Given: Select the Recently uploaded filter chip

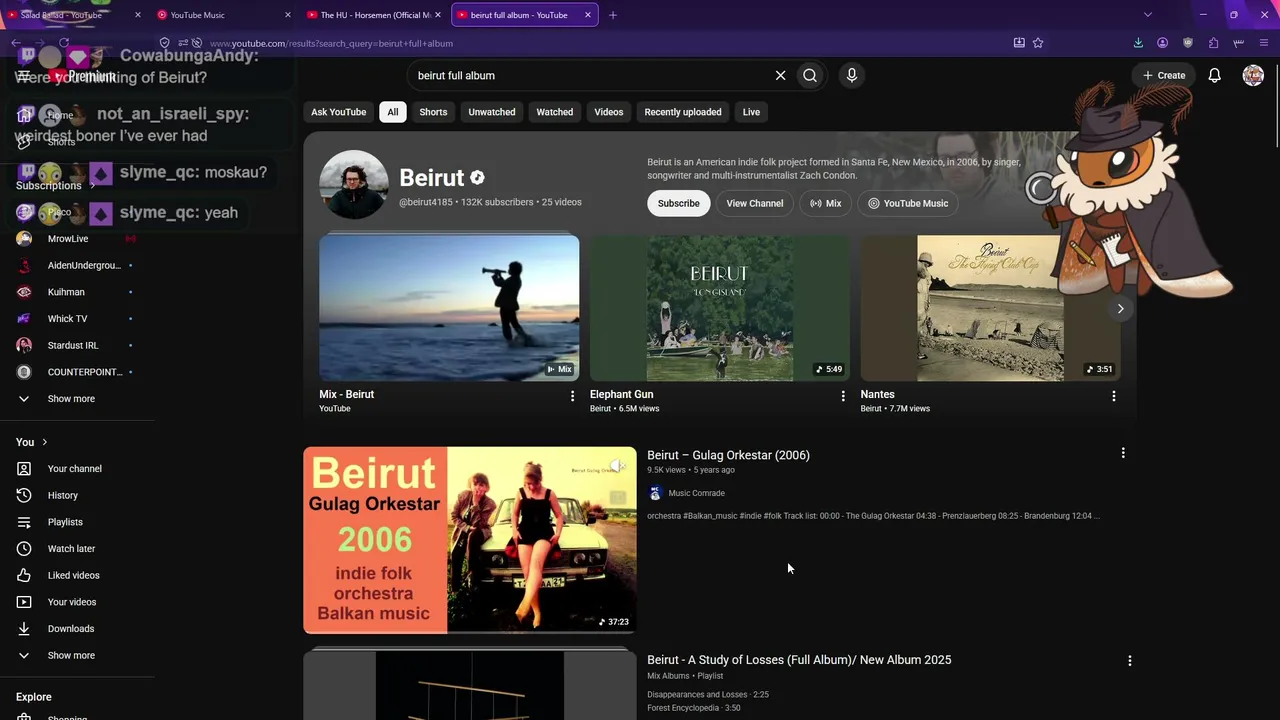Looking at the screenshot, I should (x=683, y=112).
